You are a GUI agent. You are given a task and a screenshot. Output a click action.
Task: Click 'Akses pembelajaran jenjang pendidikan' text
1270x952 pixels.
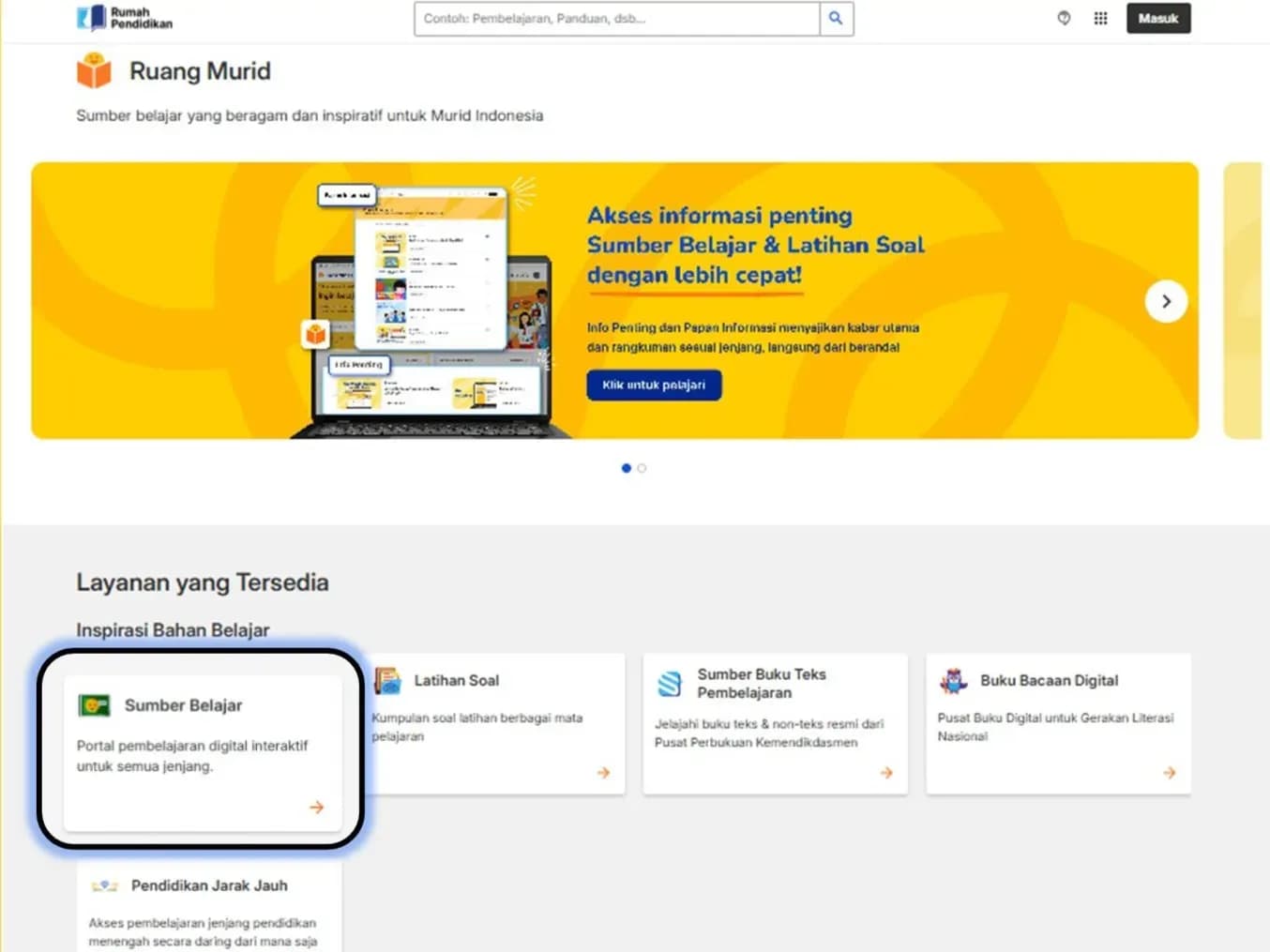[203, 932]
